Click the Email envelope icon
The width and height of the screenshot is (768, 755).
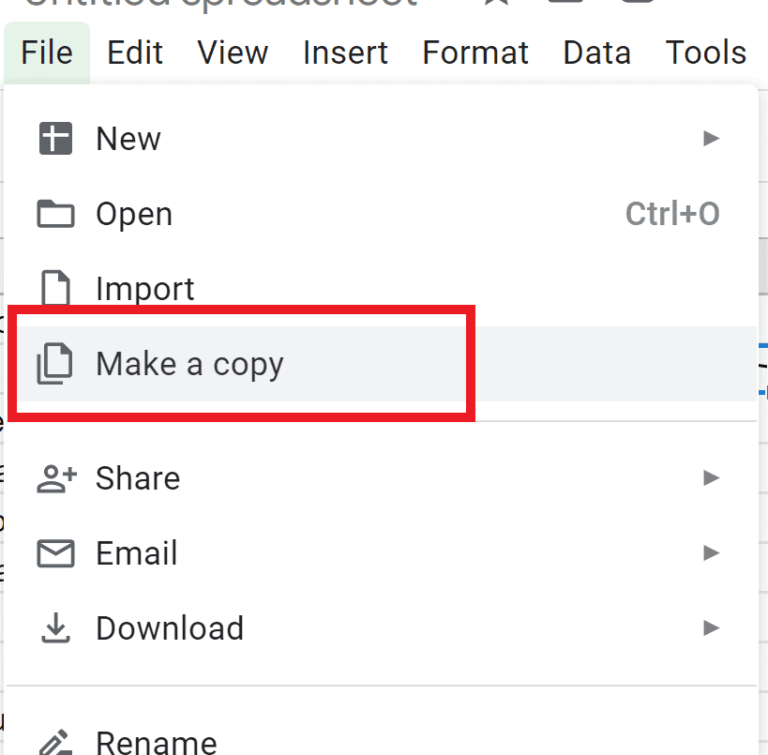pyautogui.click(x=56, y=553)
